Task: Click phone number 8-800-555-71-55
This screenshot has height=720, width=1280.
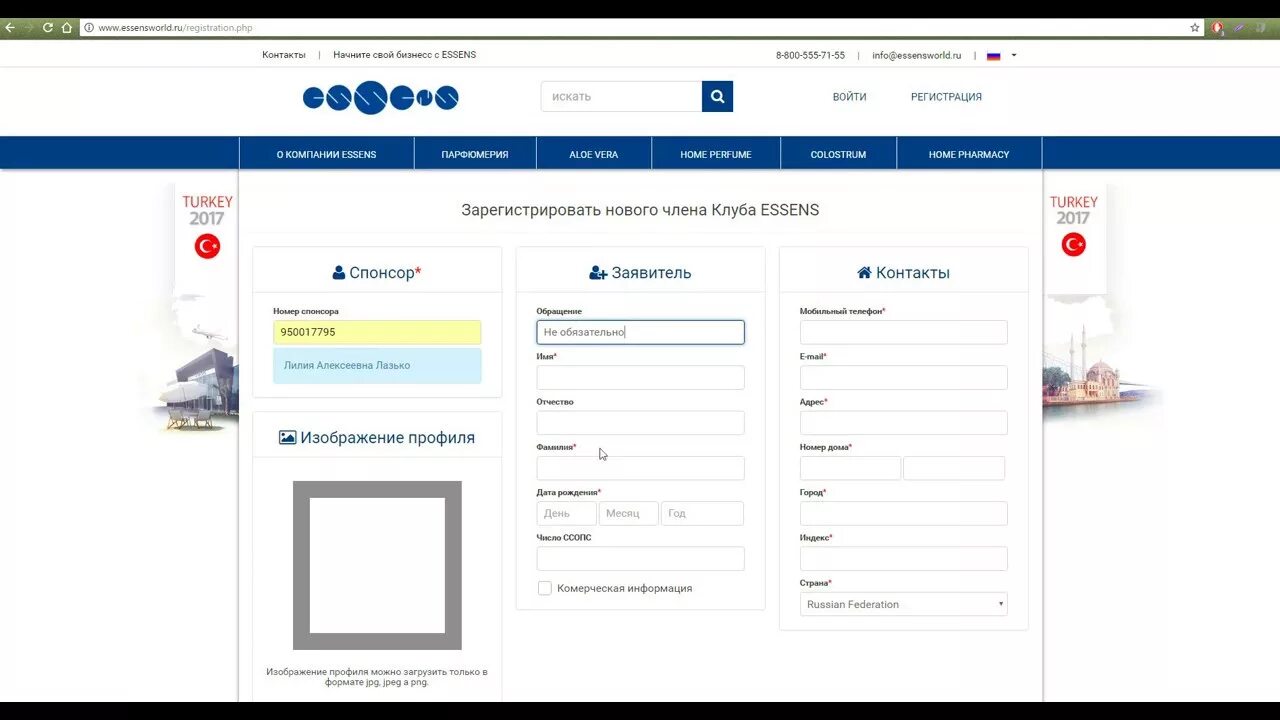Action: pyautogui.click(x=810, y=56)
